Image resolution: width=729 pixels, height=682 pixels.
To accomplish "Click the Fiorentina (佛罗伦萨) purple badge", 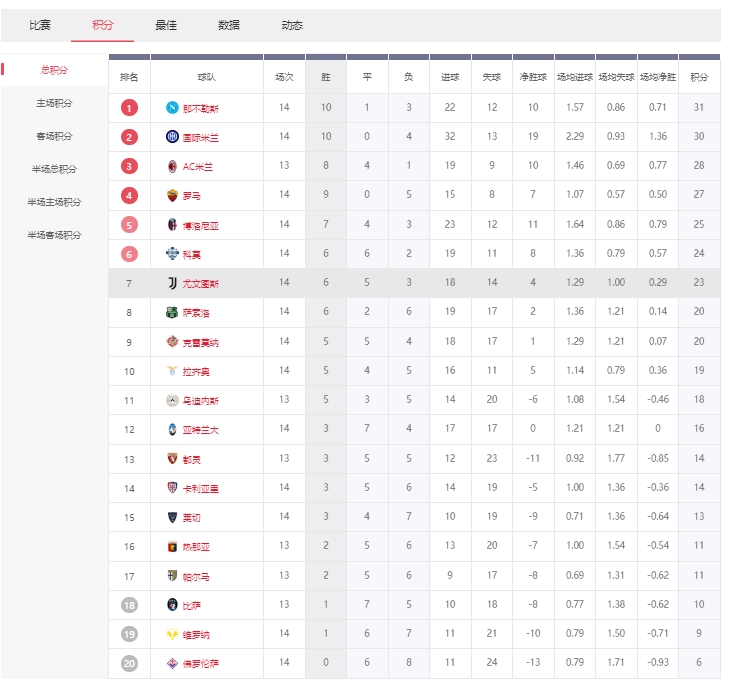I will [172, 664].
